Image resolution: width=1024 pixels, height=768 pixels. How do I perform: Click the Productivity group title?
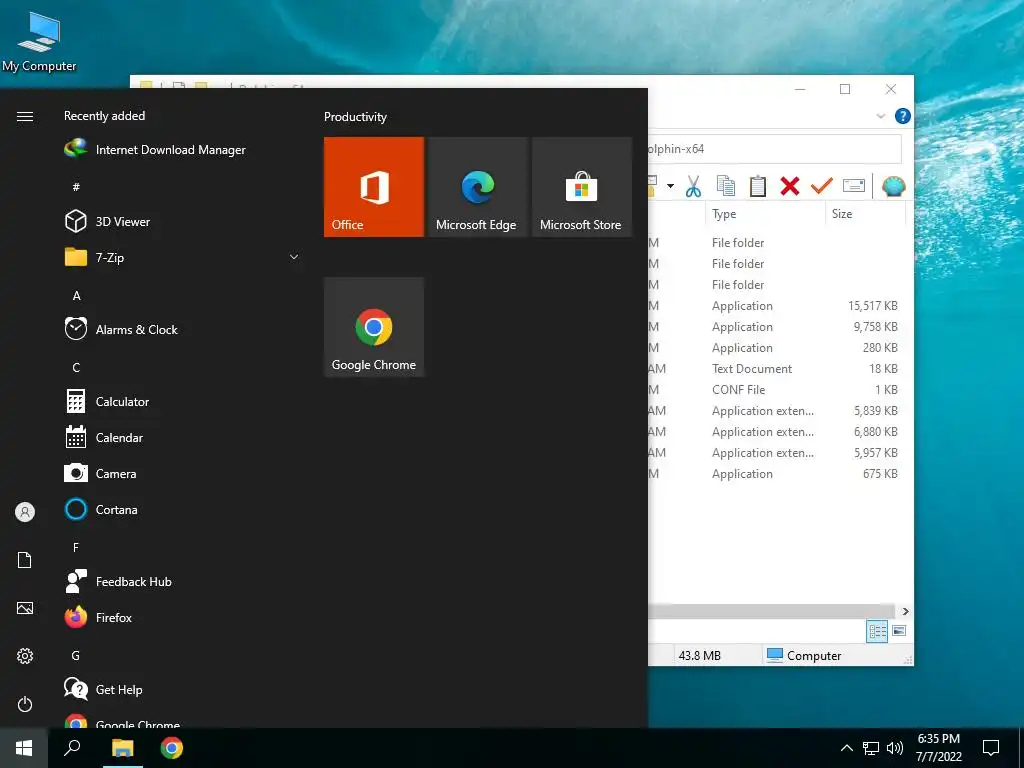(355, 117)
